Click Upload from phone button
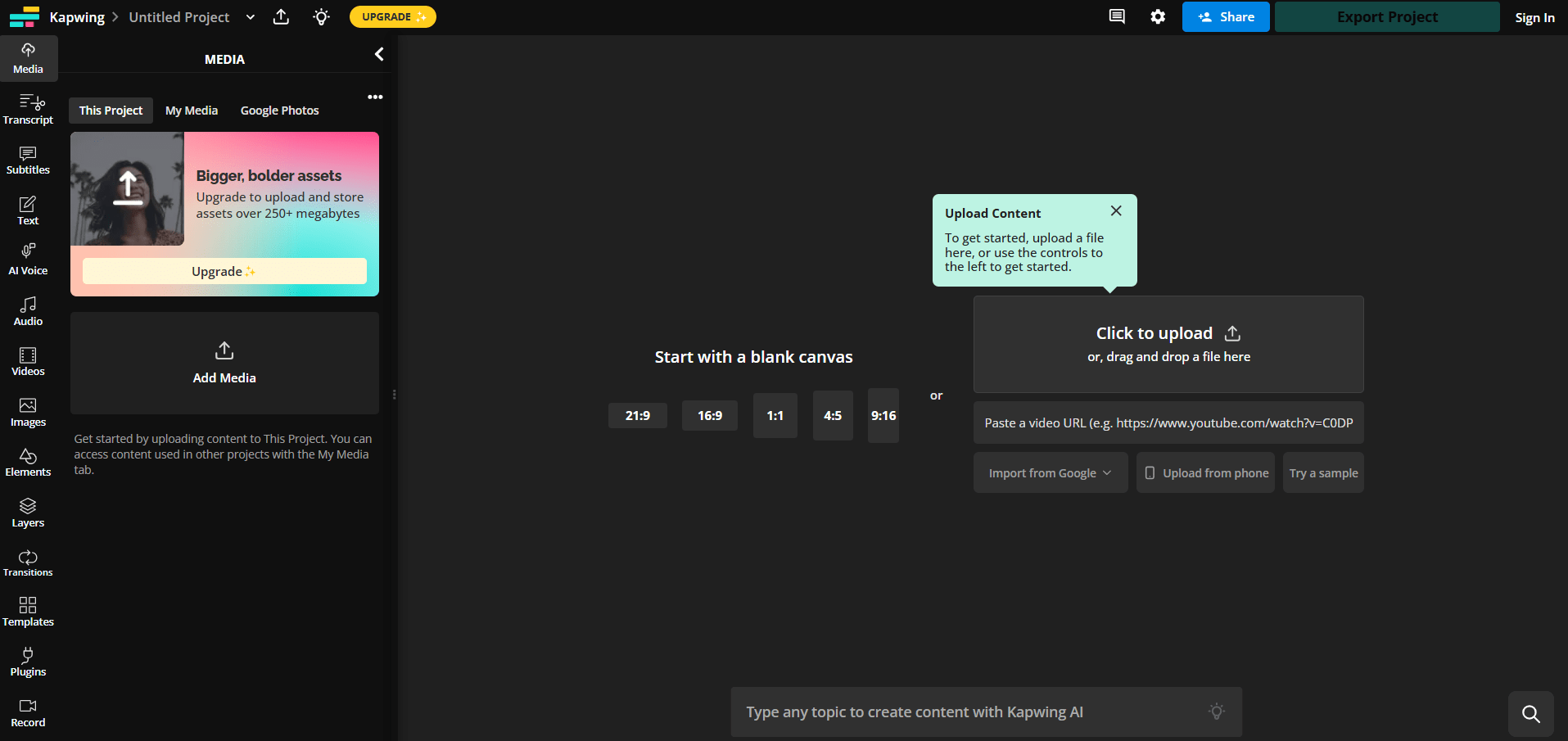 (1205, 472)
